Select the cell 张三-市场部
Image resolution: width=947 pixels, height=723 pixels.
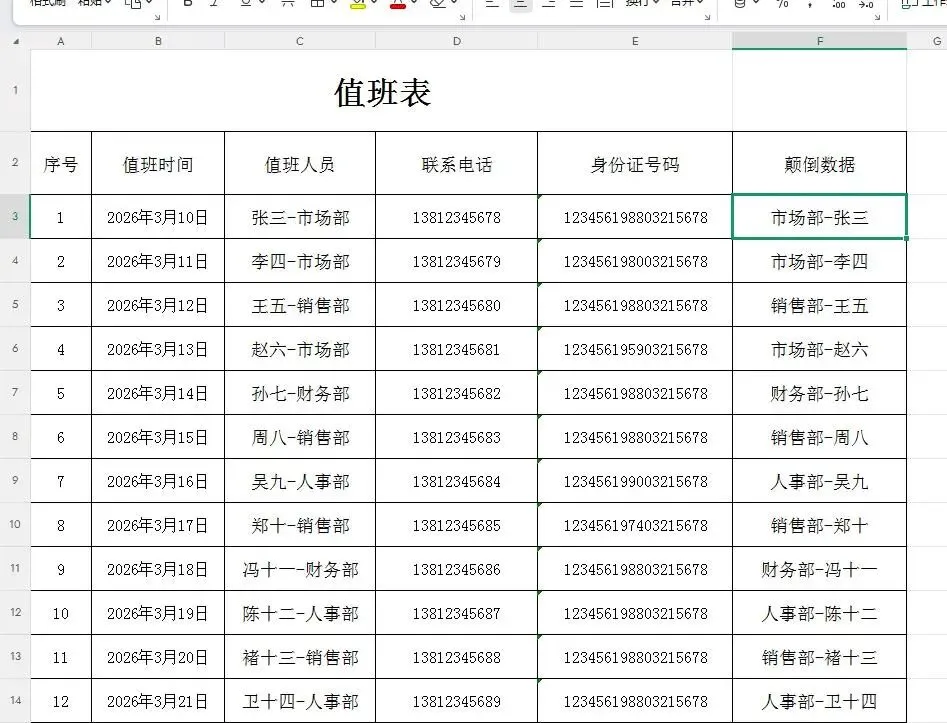click(300, 217)
